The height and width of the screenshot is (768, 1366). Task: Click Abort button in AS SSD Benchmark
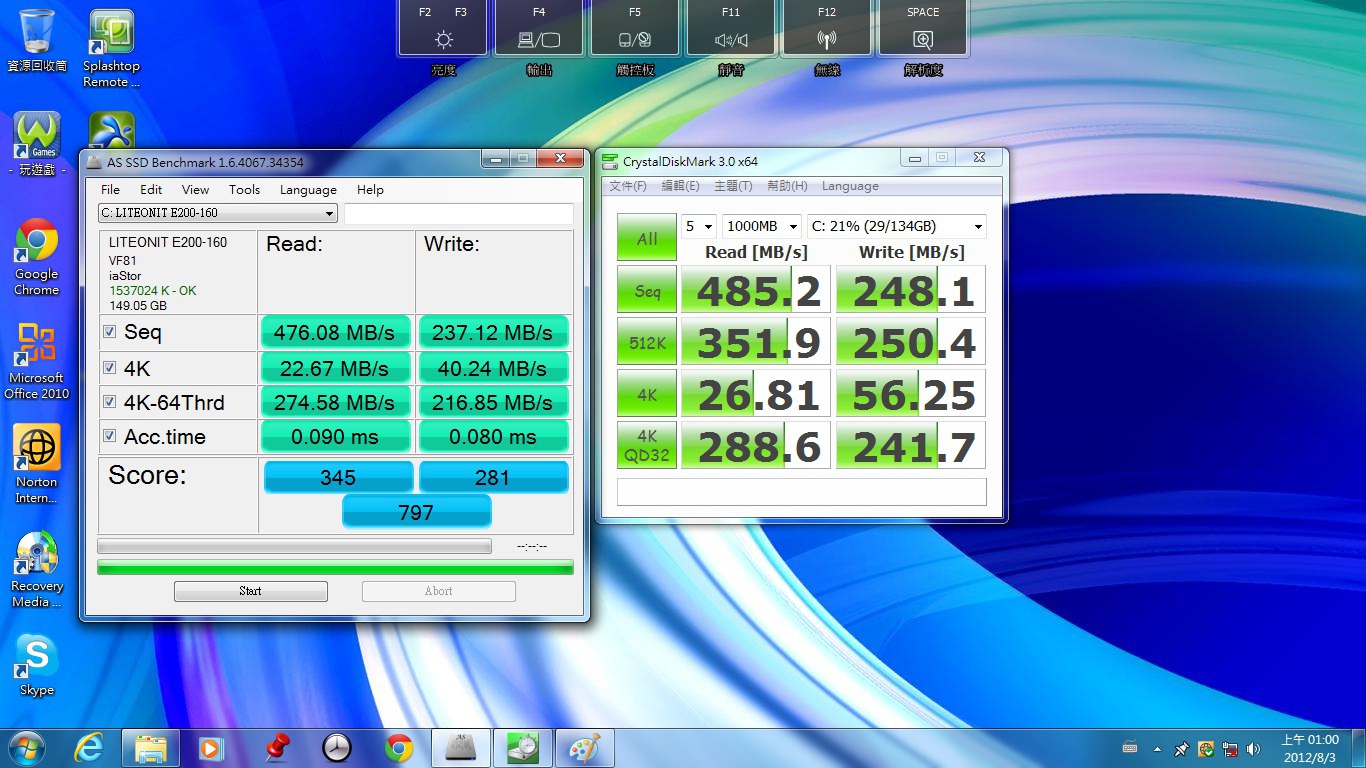tap(439, 591)
